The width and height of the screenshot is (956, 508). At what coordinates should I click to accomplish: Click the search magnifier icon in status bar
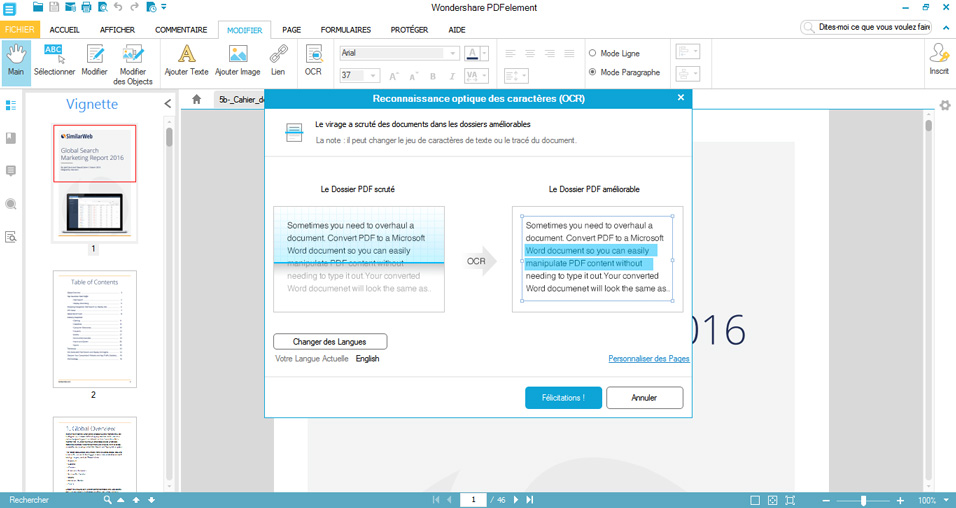pyautogui.click(x=107, y=500)
